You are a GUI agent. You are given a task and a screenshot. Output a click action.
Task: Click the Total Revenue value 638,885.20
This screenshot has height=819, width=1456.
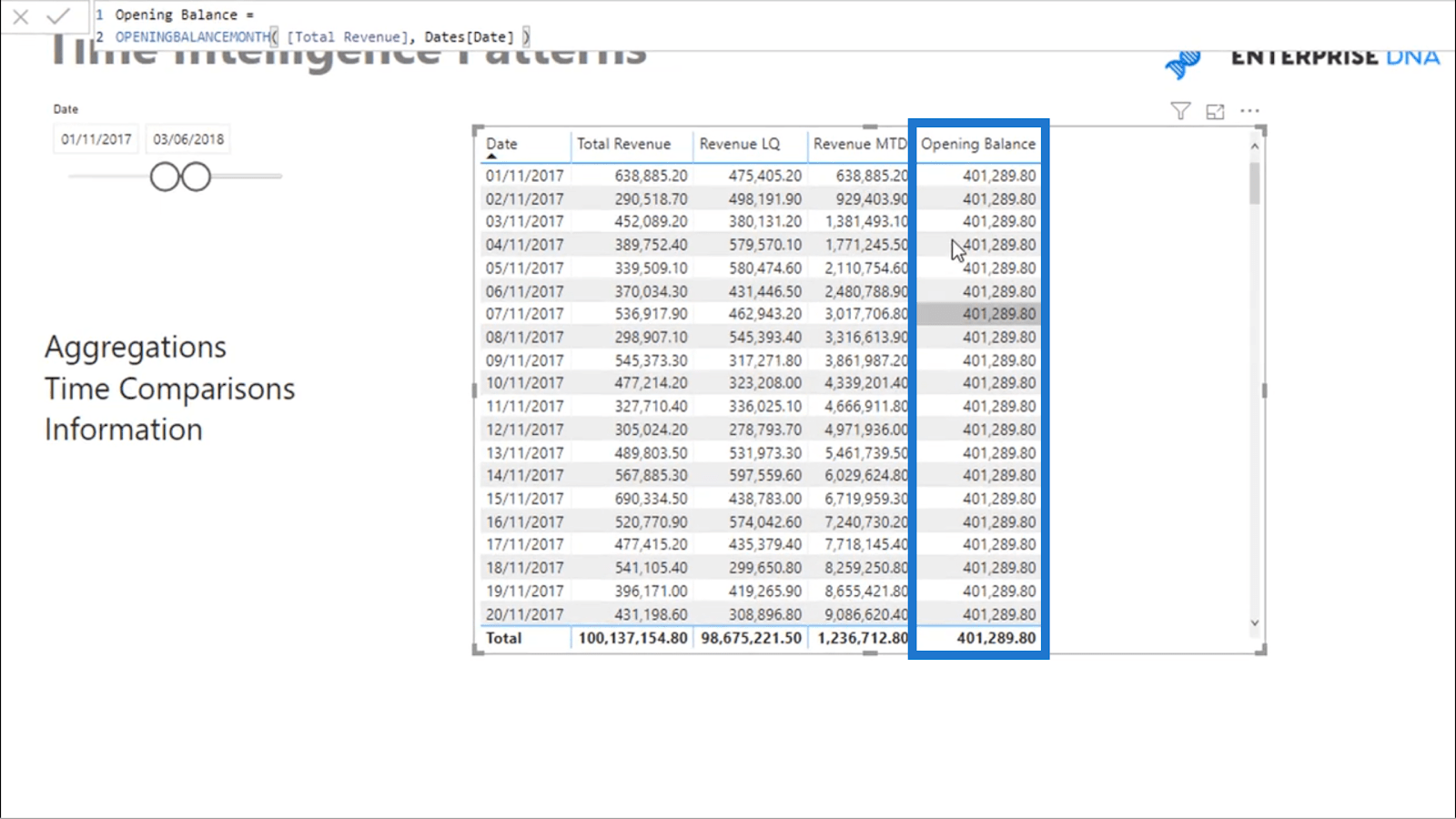point(651,176)
